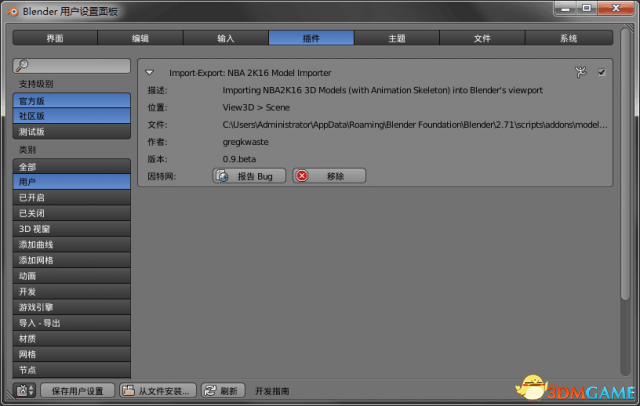Click the 移除 button to remove addon
This screenshot has width=640, height=406.
click(329, 176)
